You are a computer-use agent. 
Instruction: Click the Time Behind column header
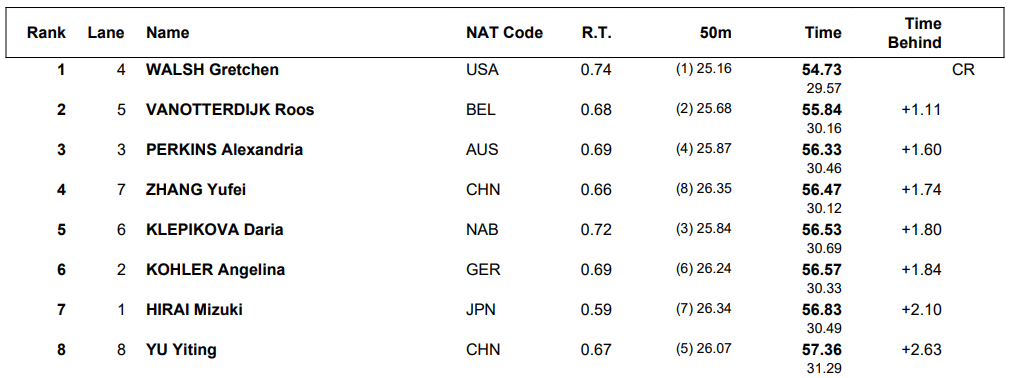point(915,34)
